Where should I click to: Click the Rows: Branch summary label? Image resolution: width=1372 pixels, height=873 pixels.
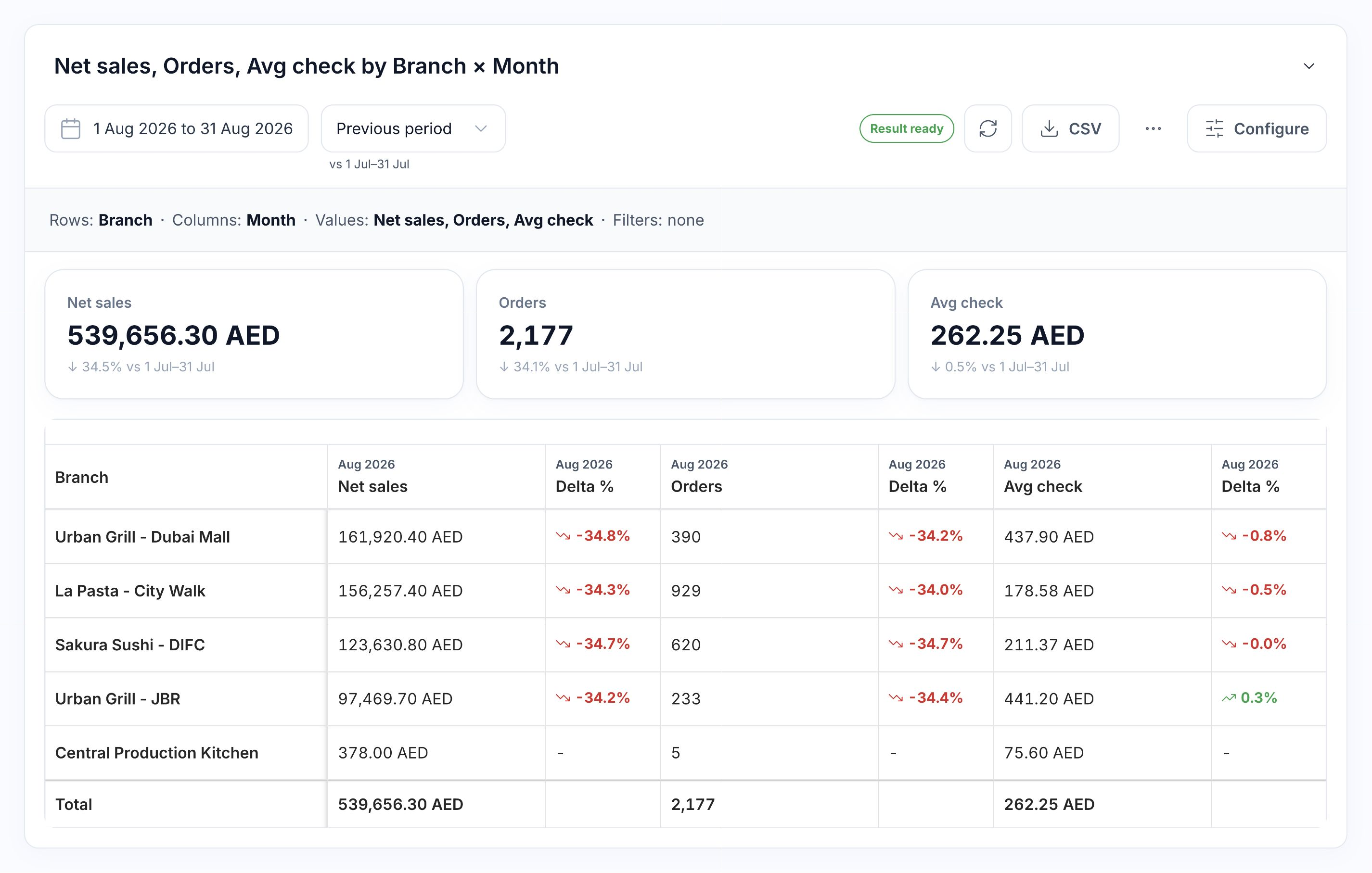101,220
